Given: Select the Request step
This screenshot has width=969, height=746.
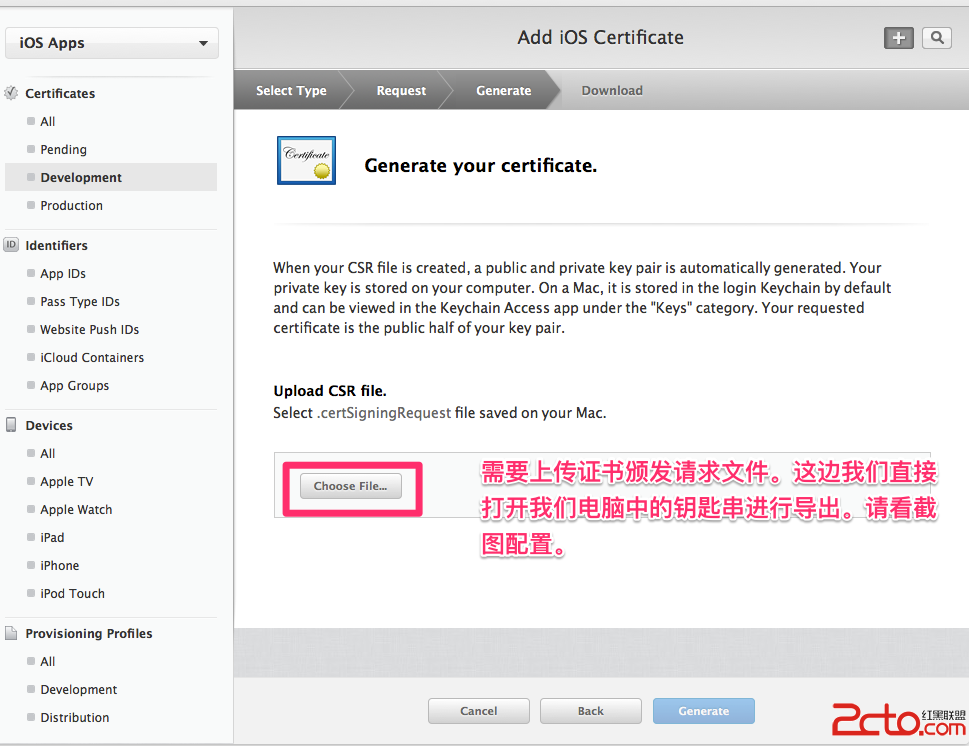Looking at the screenshot, I should [401, 90].
